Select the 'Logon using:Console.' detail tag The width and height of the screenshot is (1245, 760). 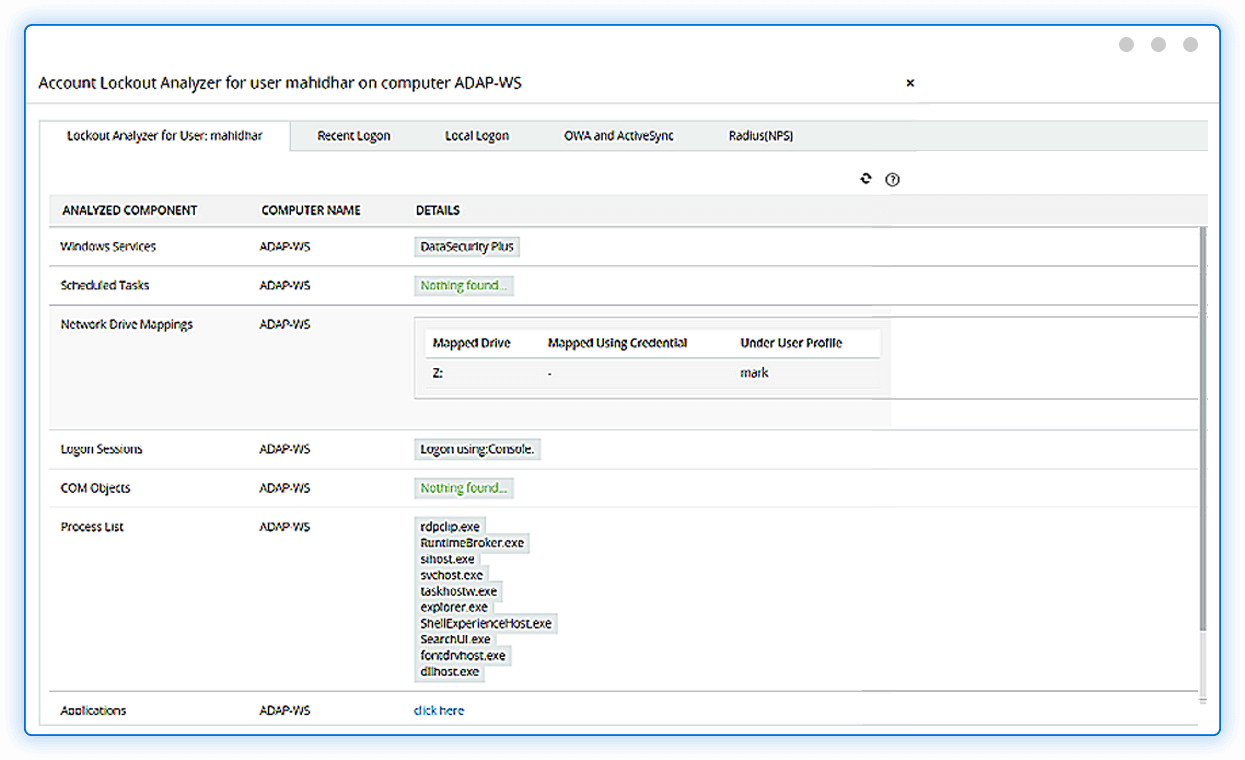[477, 450]
